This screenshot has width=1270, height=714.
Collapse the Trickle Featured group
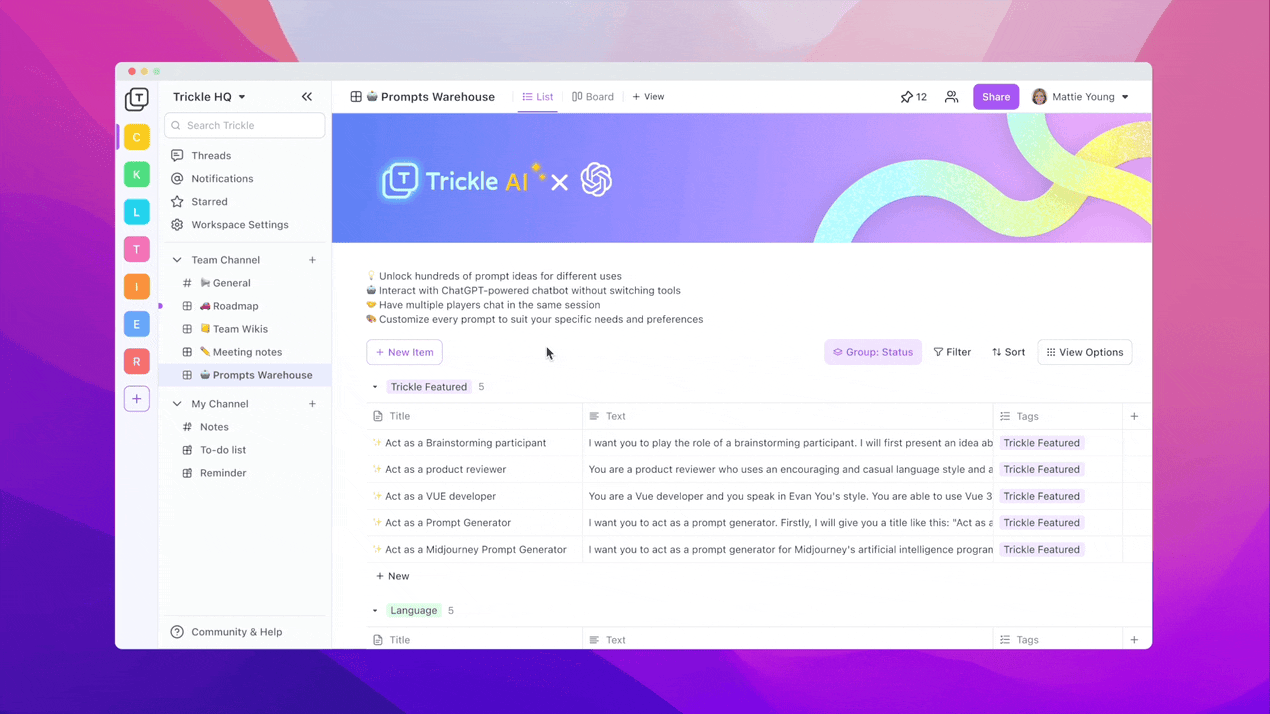point(375,387)
